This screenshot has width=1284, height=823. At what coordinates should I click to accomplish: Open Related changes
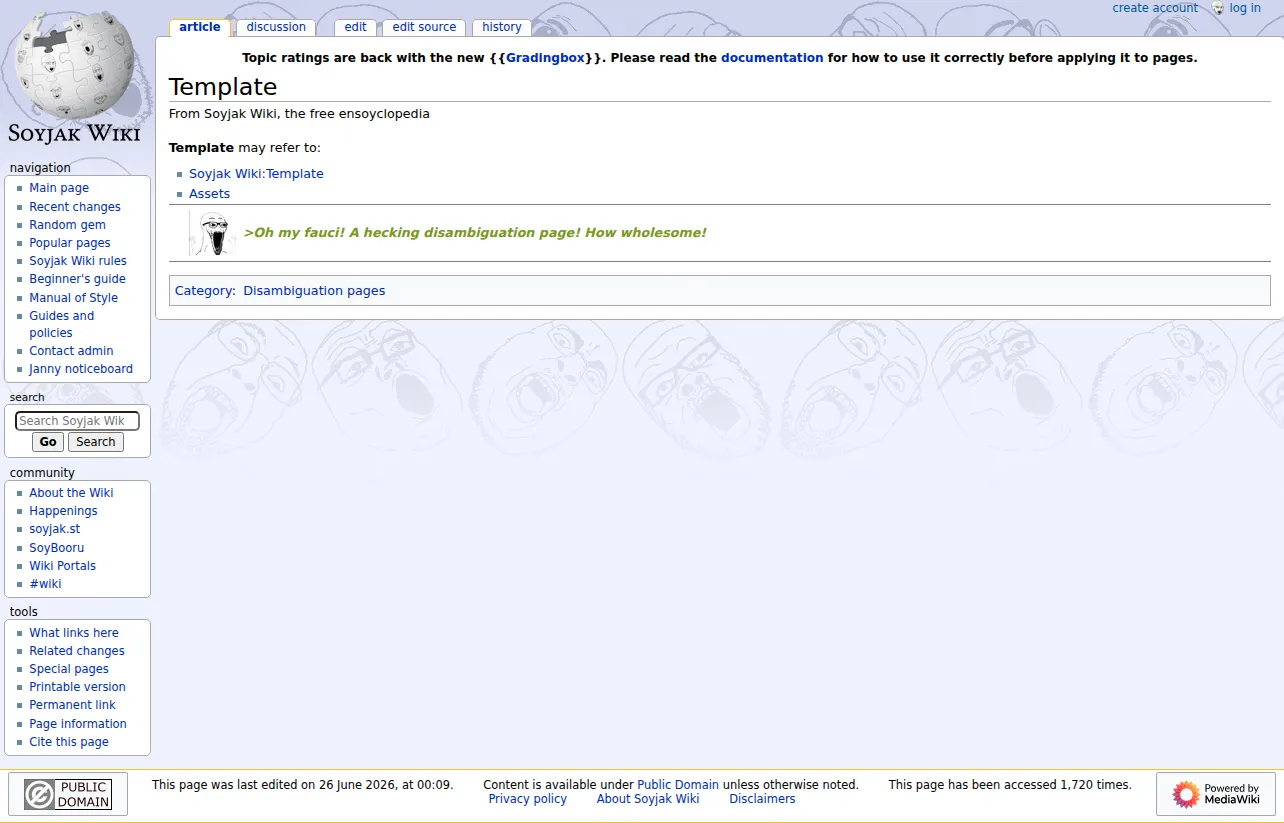77,651
